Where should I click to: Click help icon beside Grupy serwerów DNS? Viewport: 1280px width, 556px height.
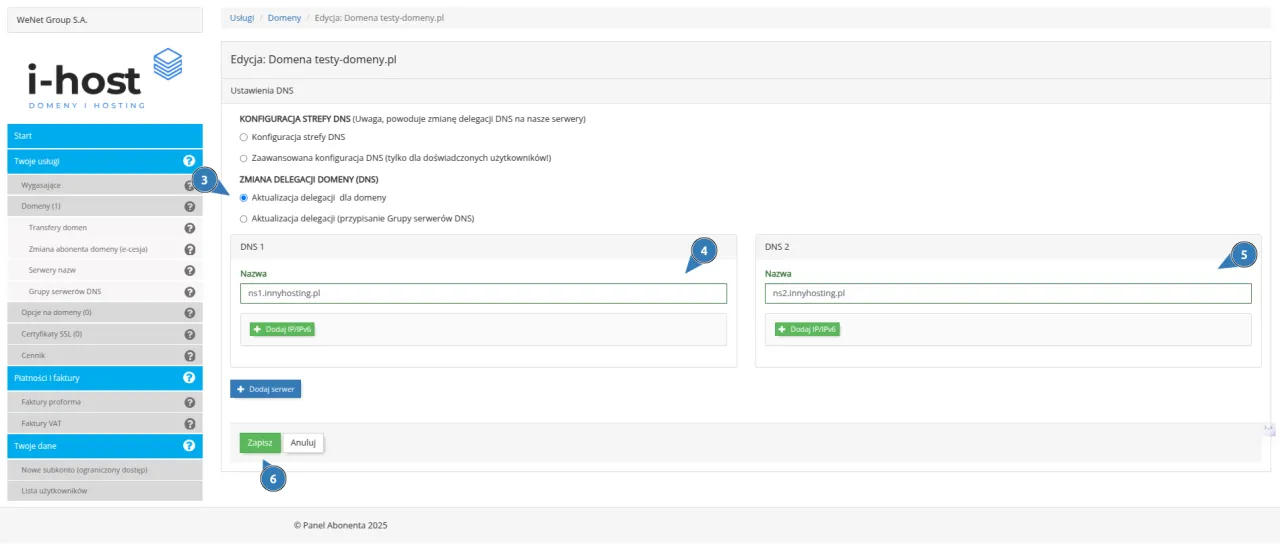190,292
